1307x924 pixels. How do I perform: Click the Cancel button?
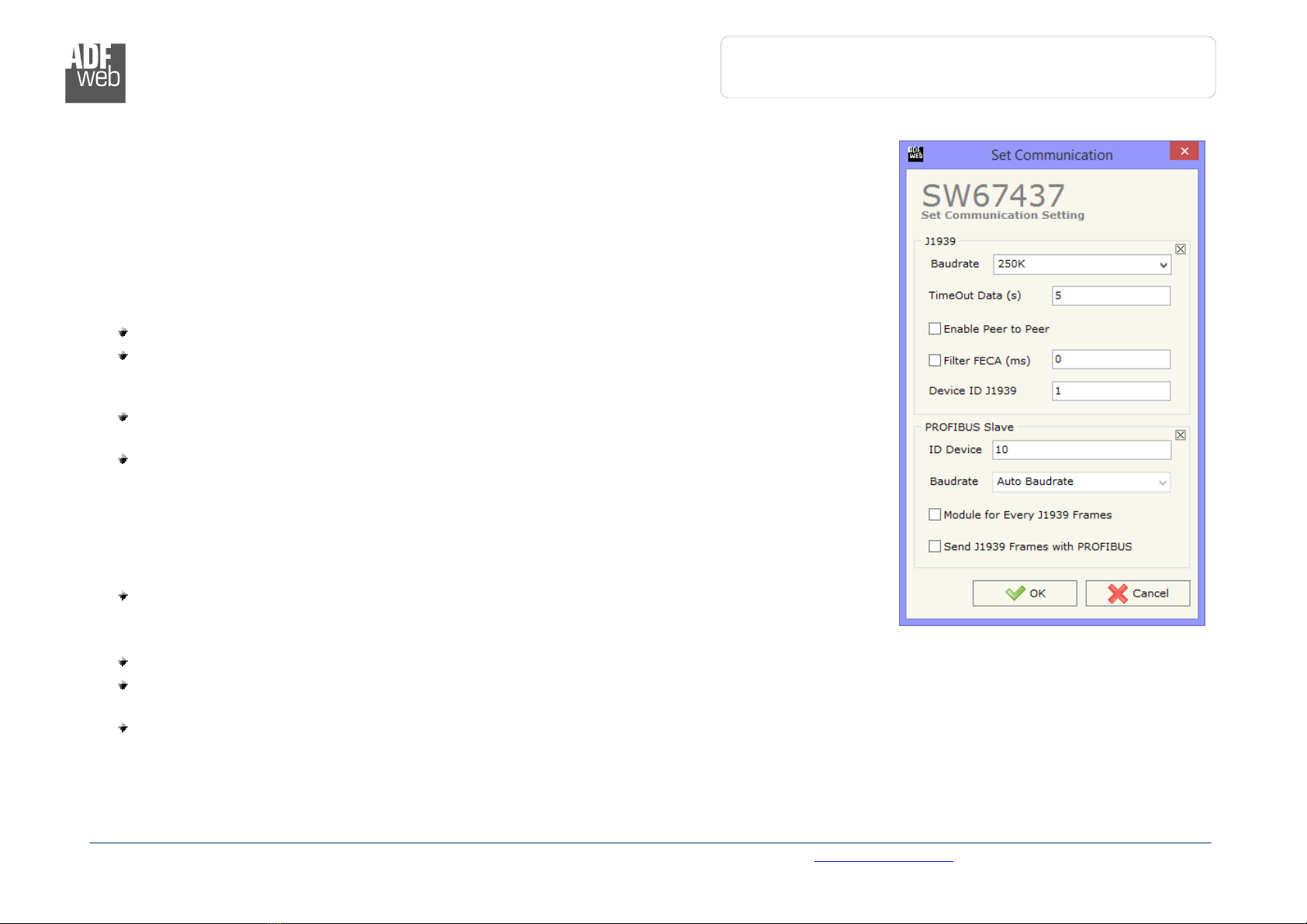[1138, 594]
